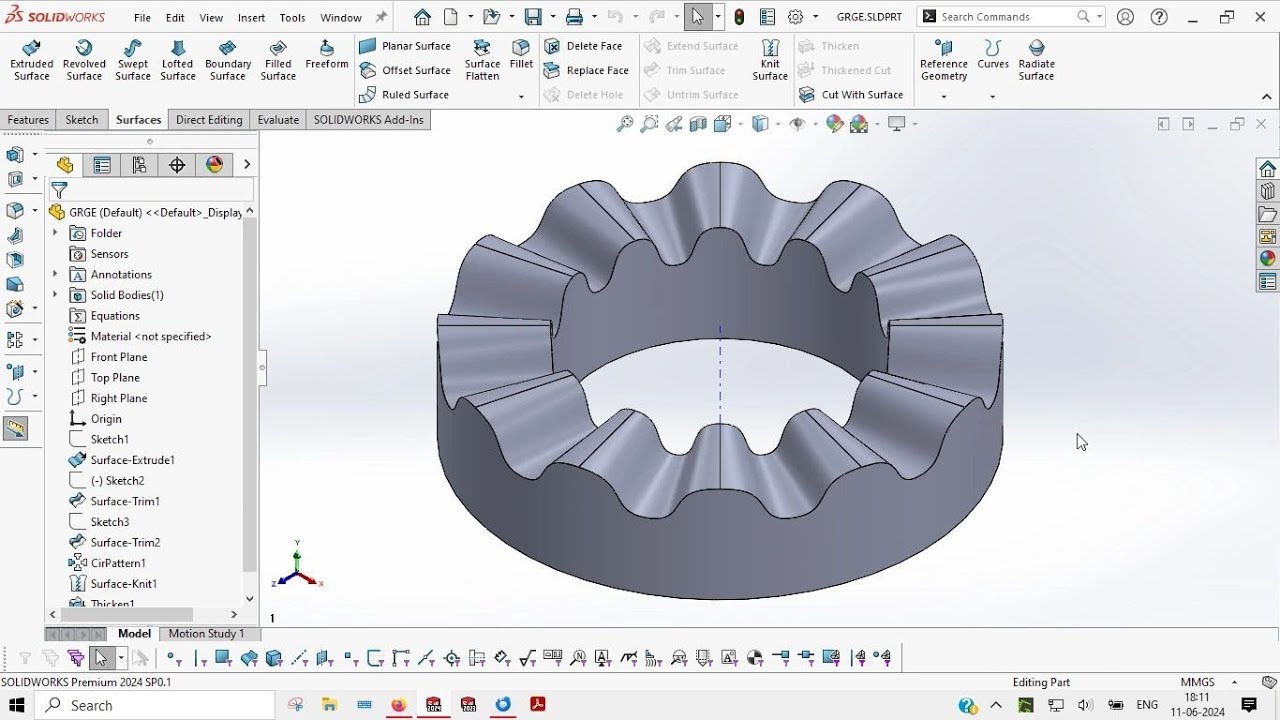Toggle the pushpin to keep menu visible
Screen dimensions: 1280x720
click(x=381, y=17)
